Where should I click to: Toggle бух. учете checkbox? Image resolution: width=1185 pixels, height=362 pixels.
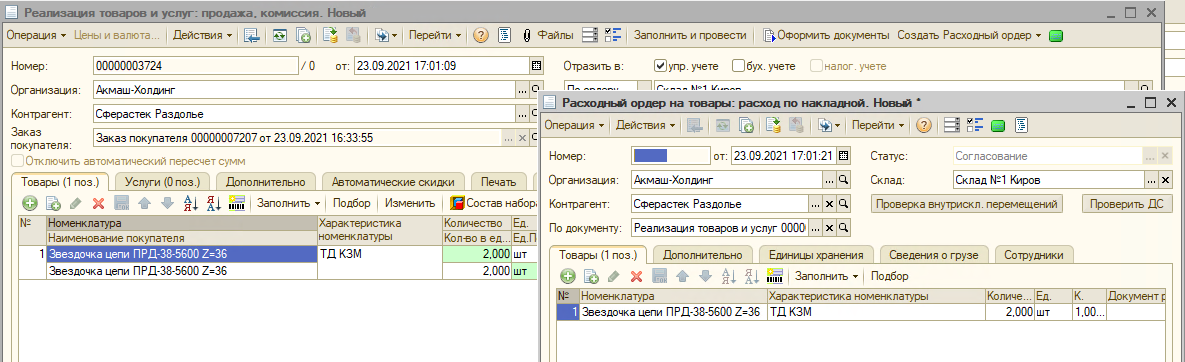tap(739, 66)
